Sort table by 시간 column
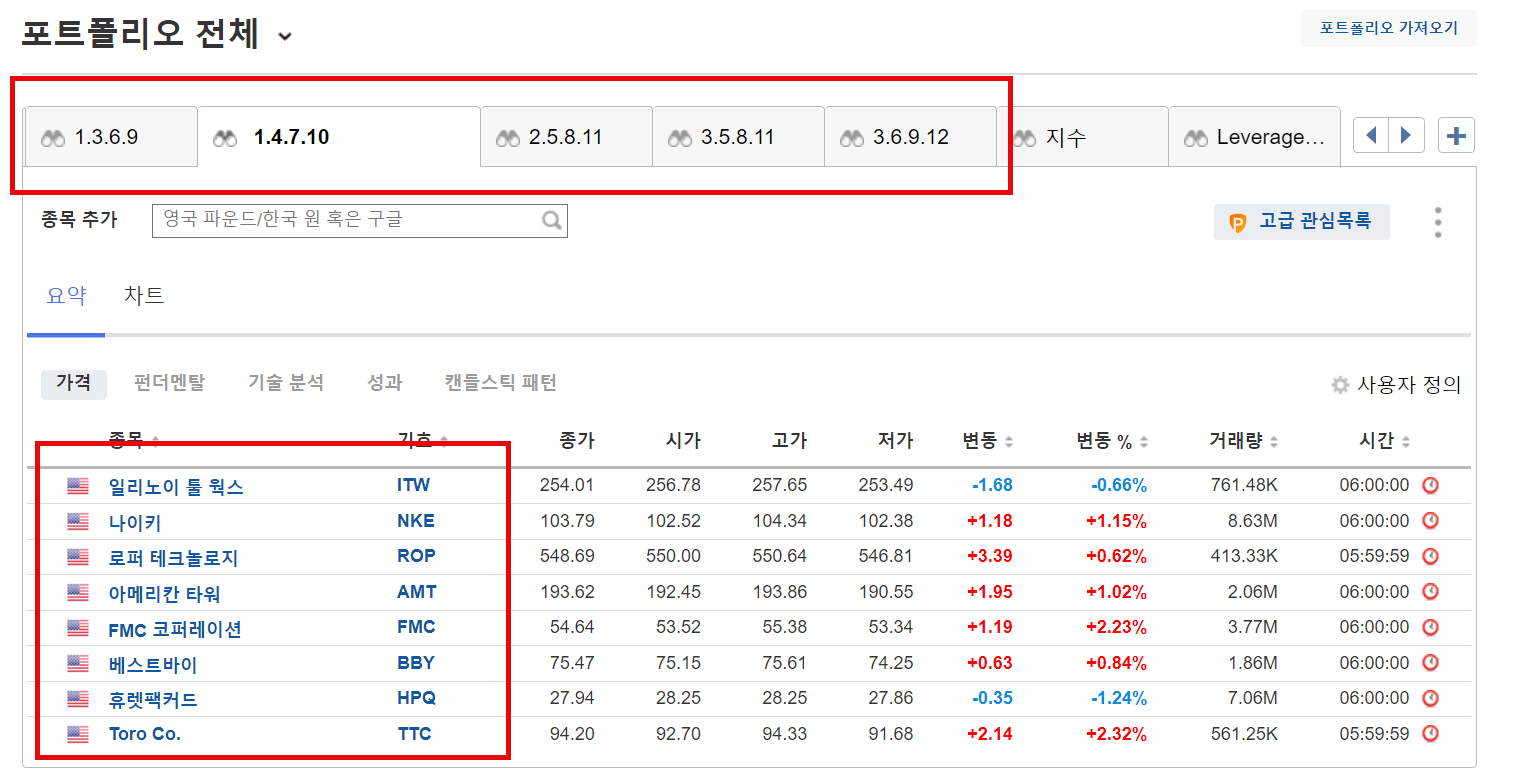 1384,441
